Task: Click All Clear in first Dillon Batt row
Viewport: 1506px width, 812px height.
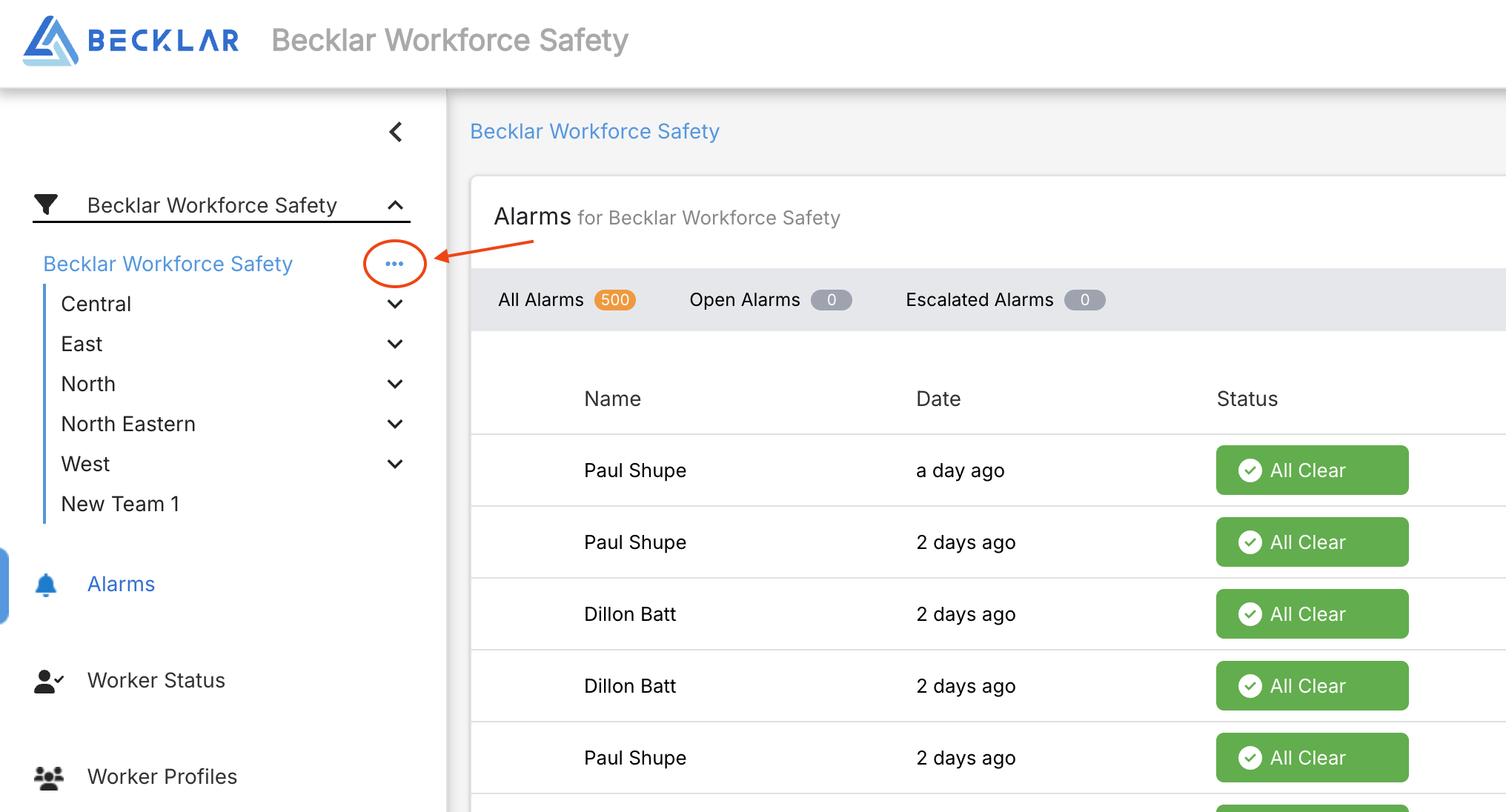Action: tap(1312, 614)
